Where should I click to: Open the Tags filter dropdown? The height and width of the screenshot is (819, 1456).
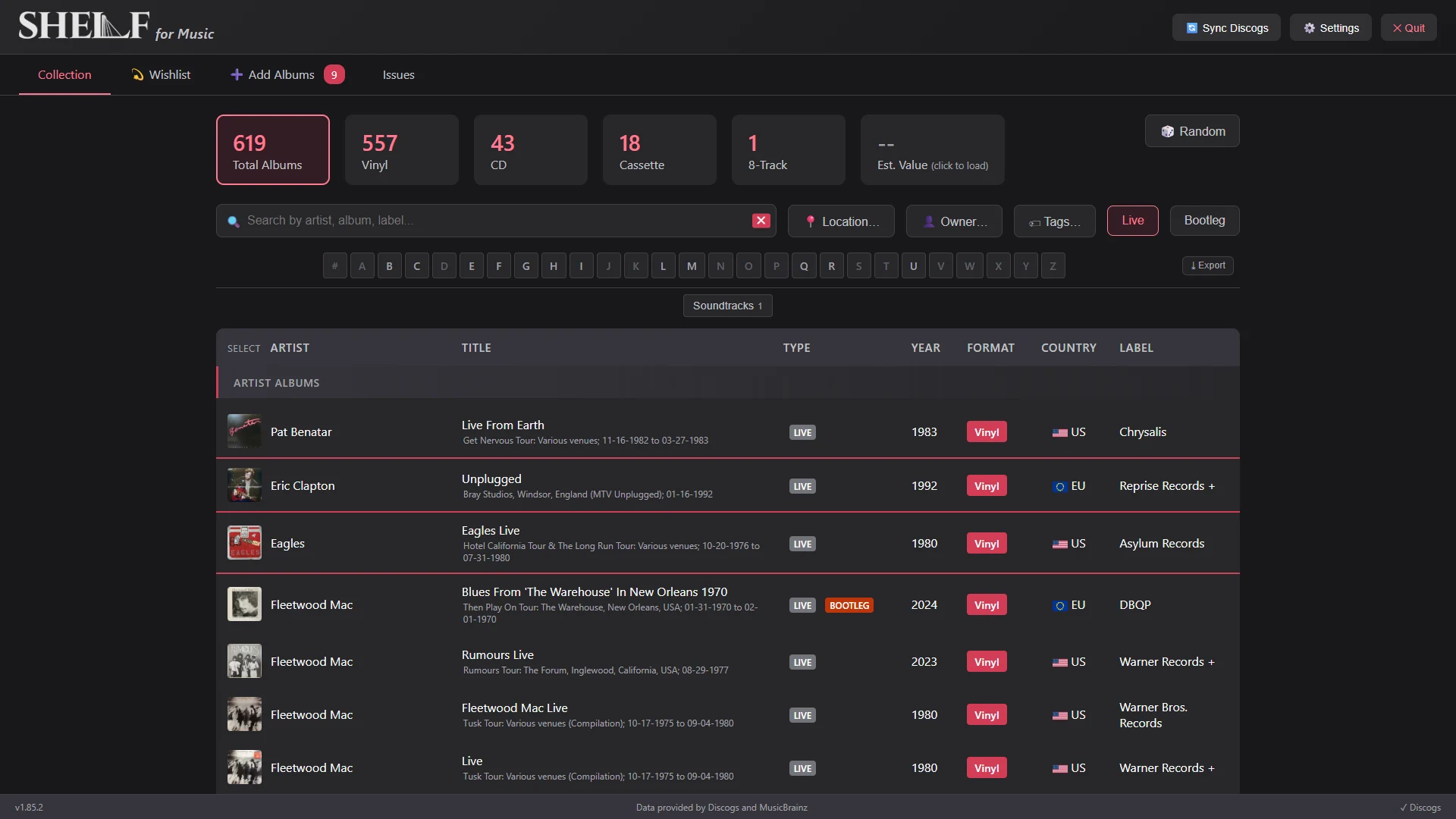(x=1054, y=221)
